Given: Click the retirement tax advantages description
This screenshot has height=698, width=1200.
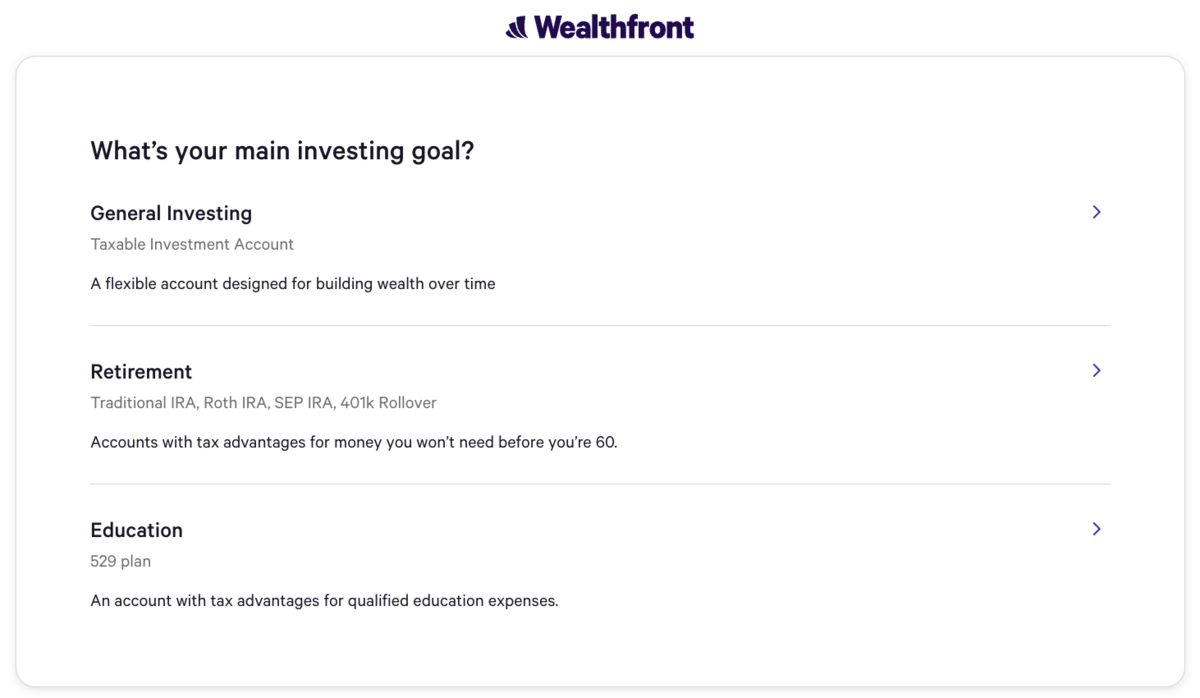Looking at the screenshot, I should [x=354, y=442].
